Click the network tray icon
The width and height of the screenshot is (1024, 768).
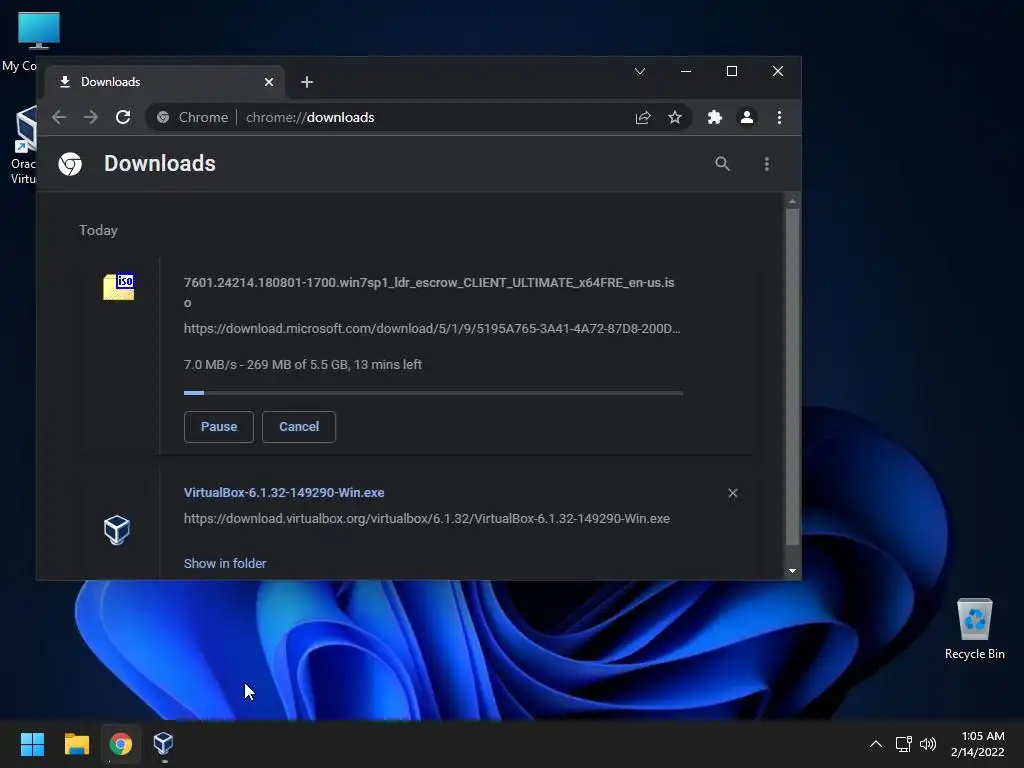point(904,744)
